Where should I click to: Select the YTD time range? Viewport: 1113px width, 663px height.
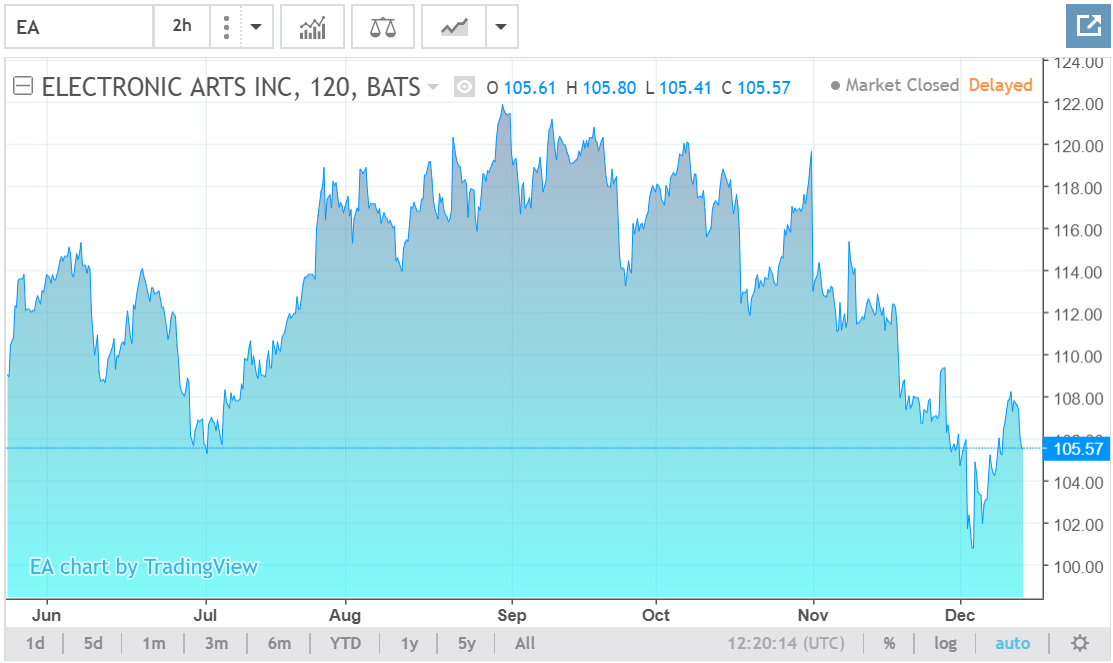[345, 643]
